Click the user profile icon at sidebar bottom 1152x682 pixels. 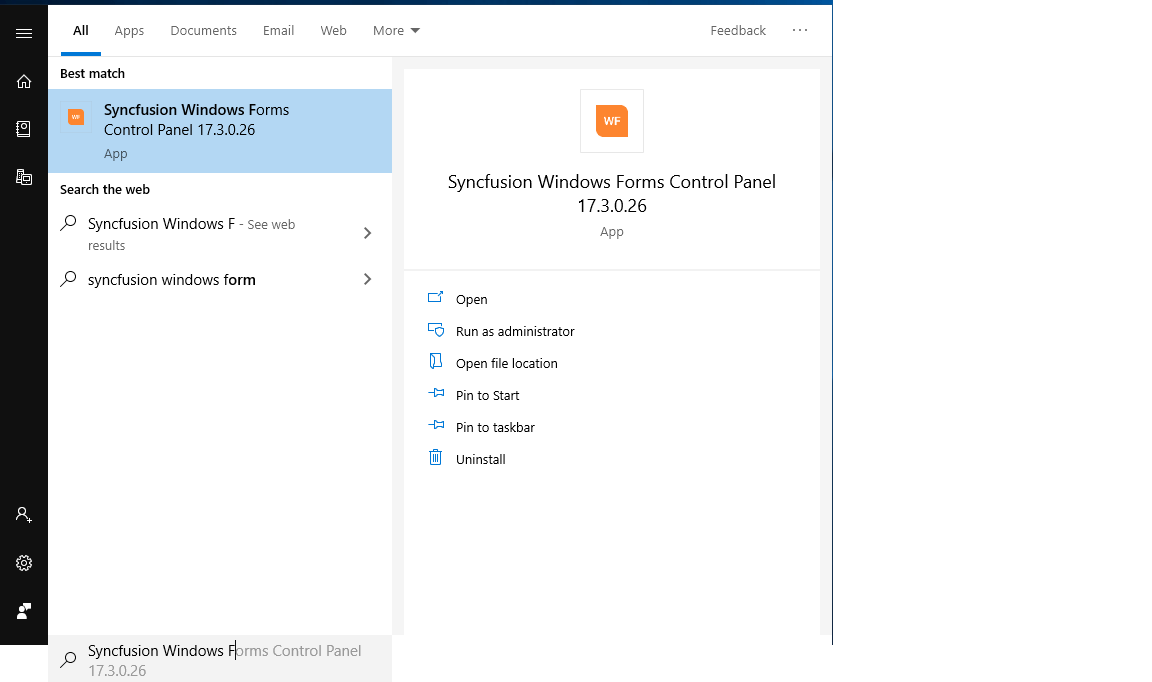click(23, 610)
